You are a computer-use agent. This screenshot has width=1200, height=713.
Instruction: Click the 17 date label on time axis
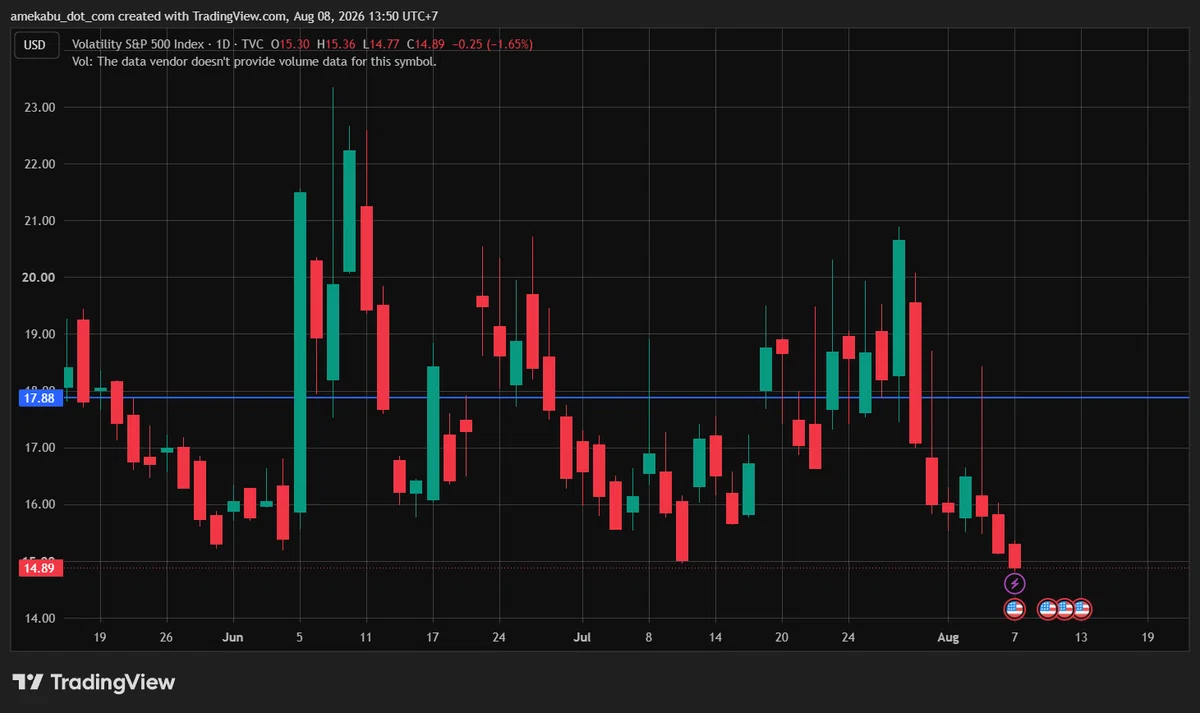[433, 637]
